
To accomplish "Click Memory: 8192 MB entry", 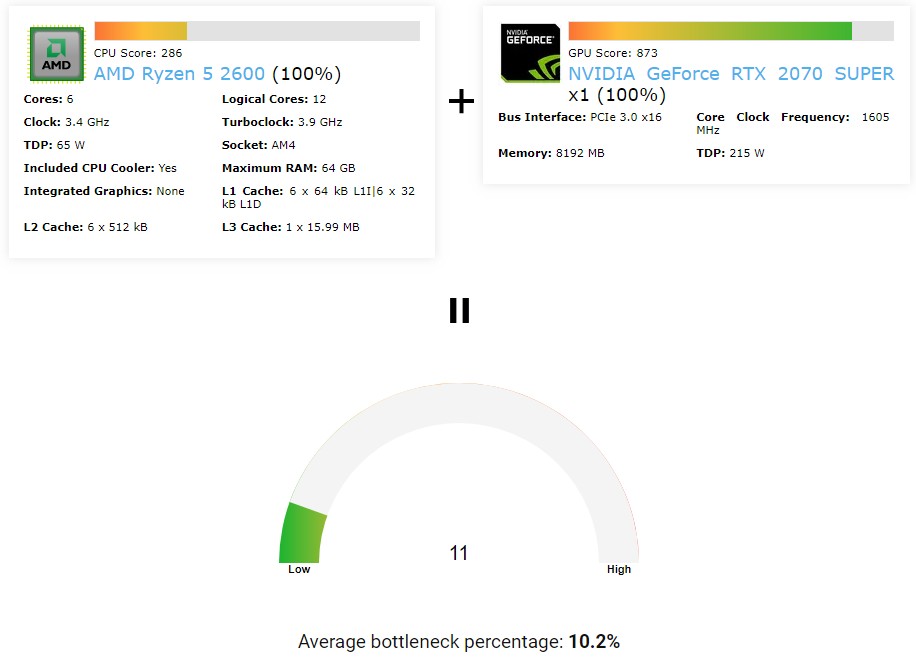I will 551,153.
